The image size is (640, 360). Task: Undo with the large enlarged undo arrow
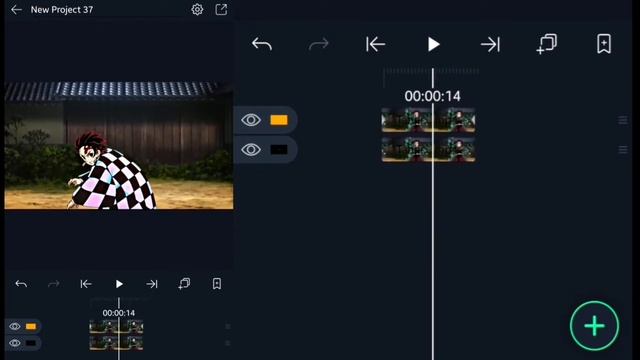coord(262,44)
